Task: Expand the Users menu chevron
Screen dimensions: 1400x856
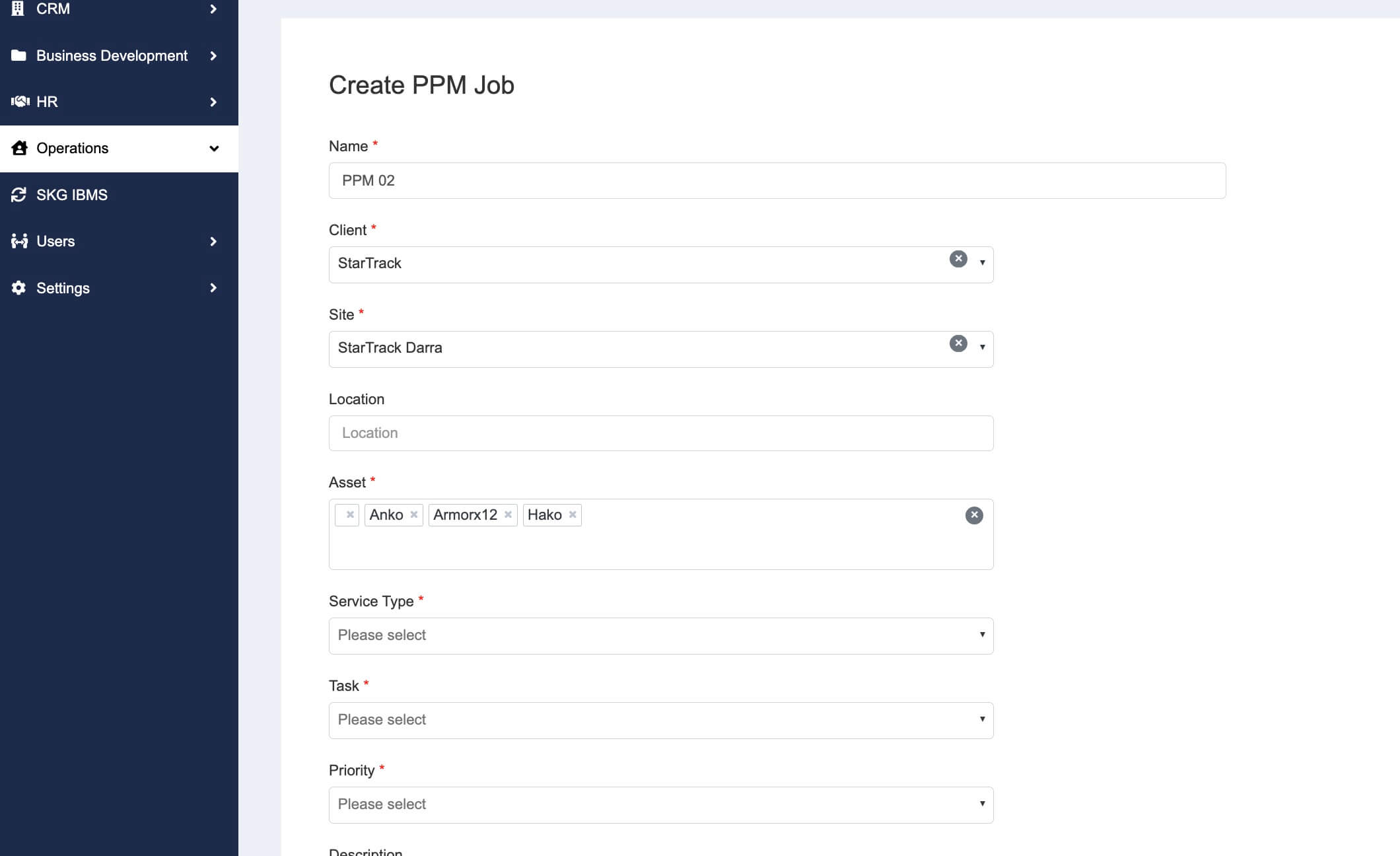Action: [x=213, y=242]
